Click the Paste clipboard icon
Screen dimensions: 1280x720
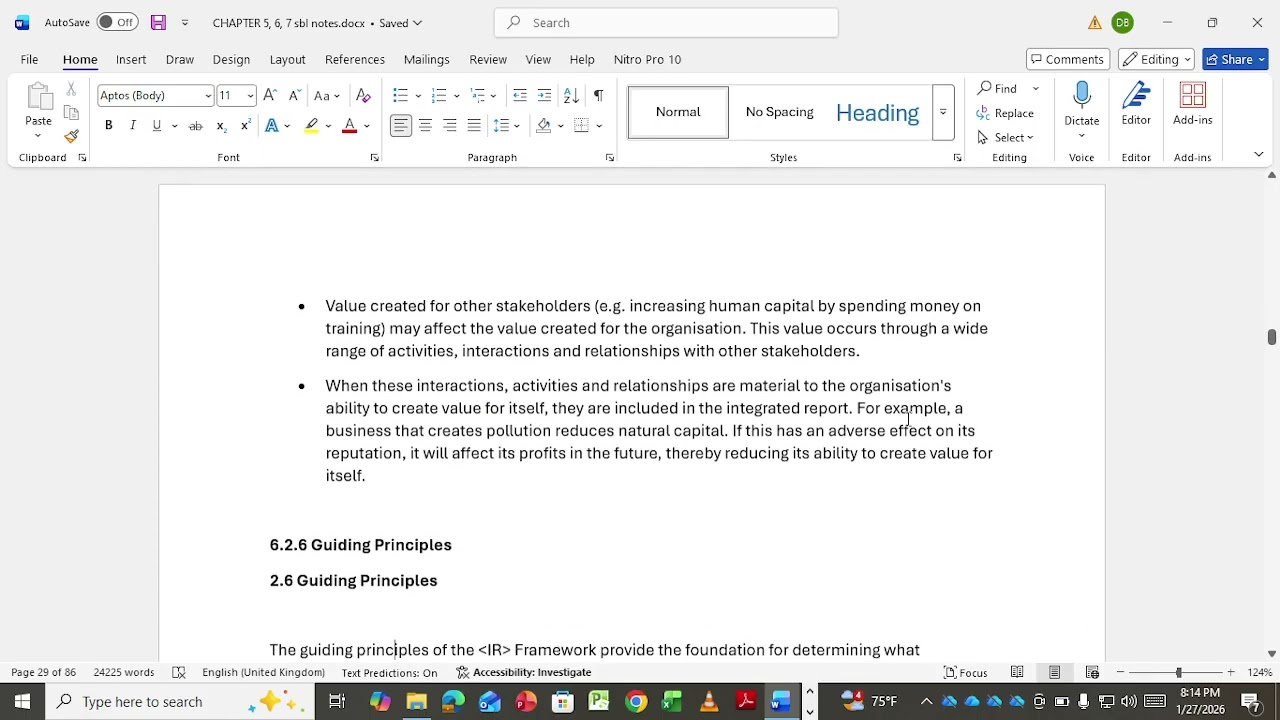(38, 98)
